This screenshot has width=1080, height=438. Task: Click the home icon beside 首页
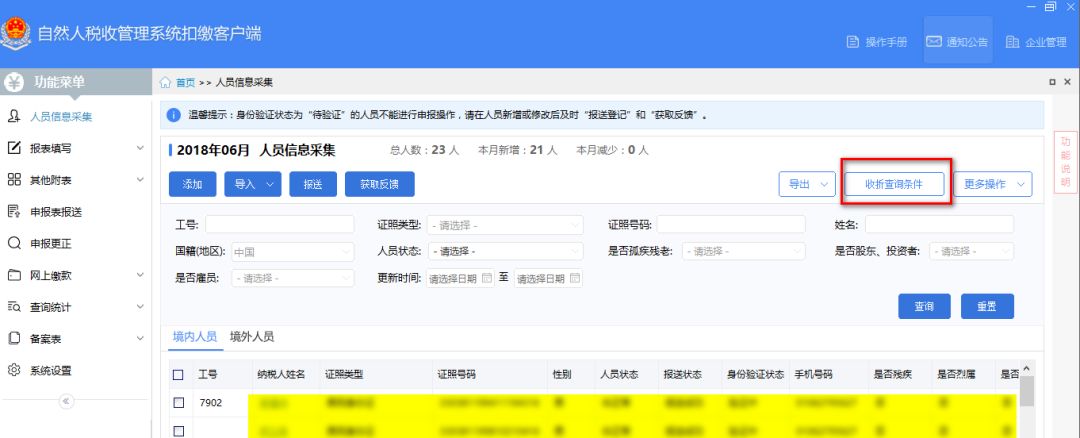[x=165, y=83]
